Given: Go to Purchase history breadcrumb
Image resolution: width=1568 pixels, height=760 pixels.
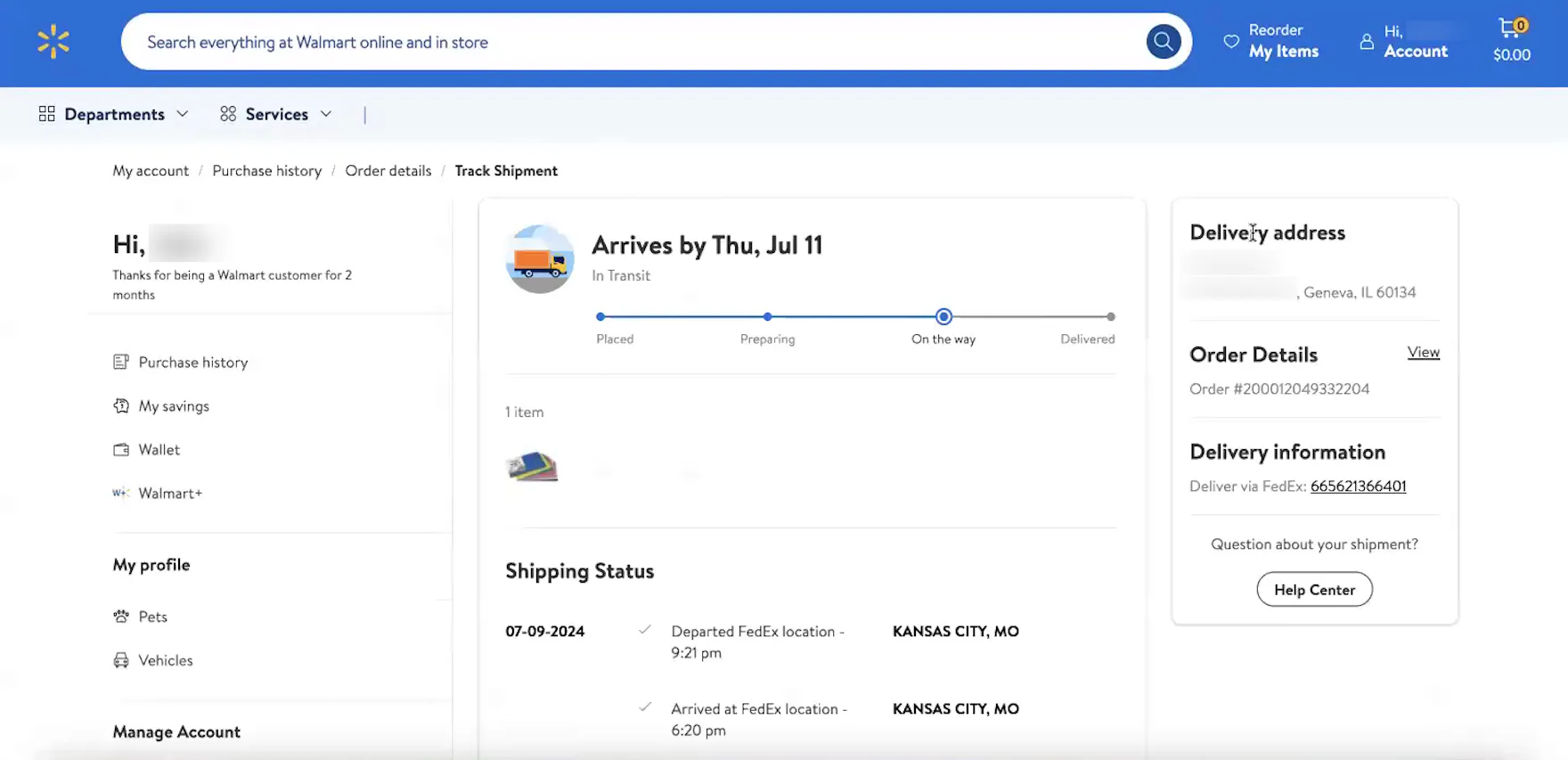Looking at the screenshot, I should [267, 170].
